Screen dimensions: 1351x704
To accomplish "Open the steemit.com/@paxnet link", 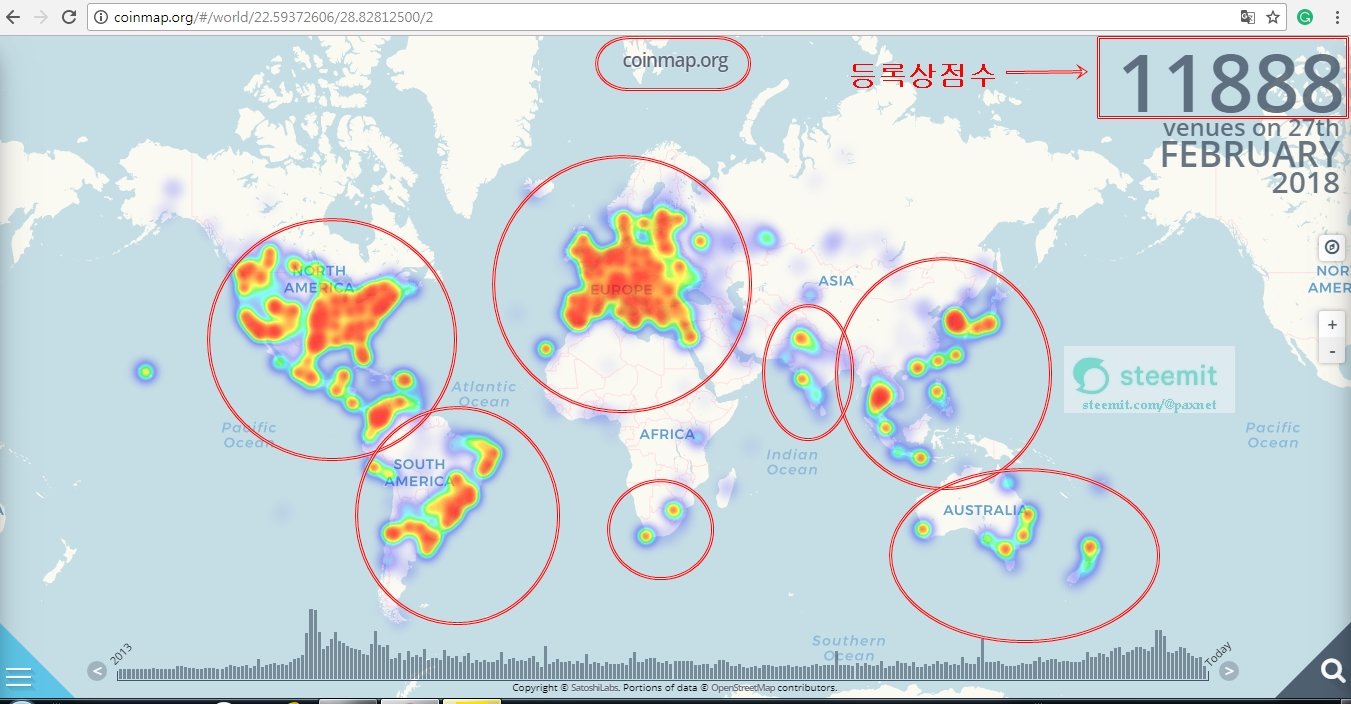I will coord(1149,405).
